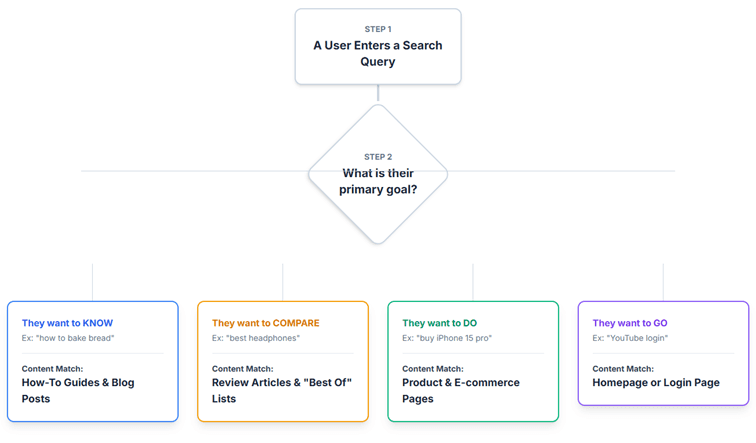Click the Step 1 search query box

(378, 46)
